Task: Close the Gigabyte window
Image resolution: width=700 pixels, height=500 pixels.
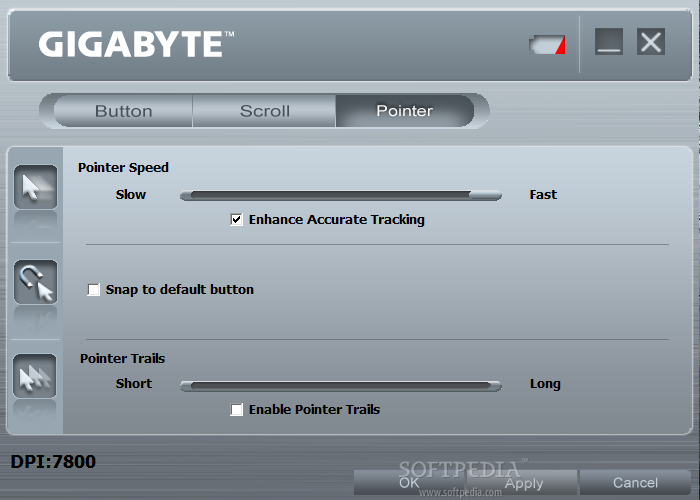Action: tap(650, 42)
